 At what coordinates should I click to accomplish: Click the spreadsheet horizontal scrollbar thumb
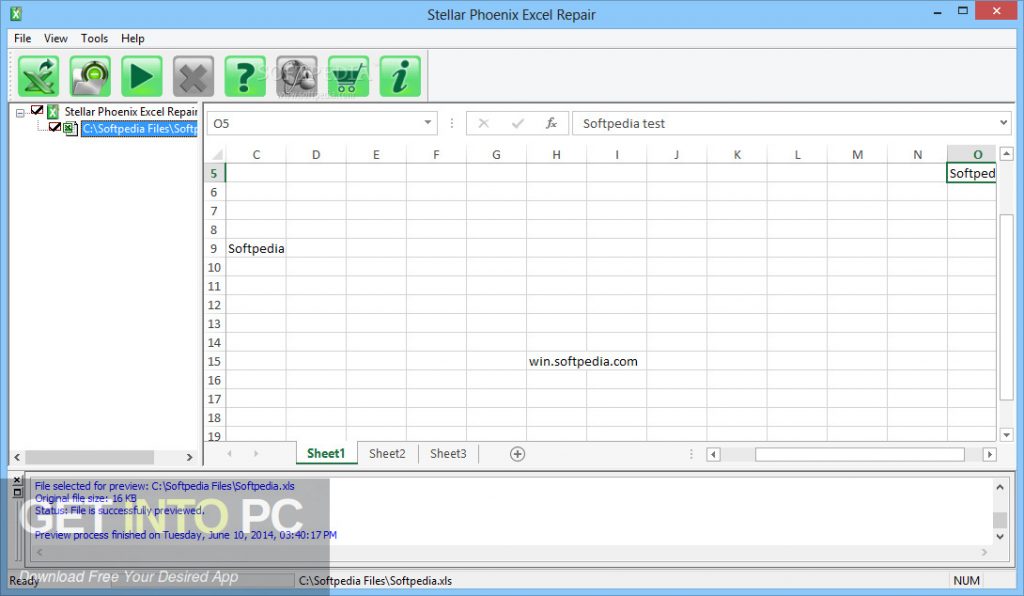pos(859,454)
